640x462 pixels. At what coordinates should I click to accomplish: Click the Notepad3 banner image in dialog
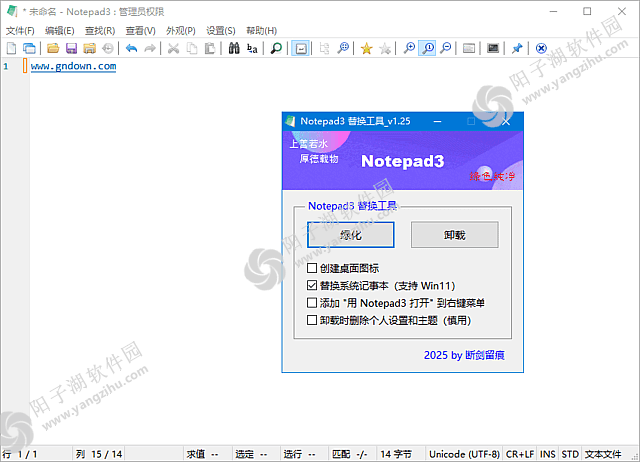[x=402, y=160]
